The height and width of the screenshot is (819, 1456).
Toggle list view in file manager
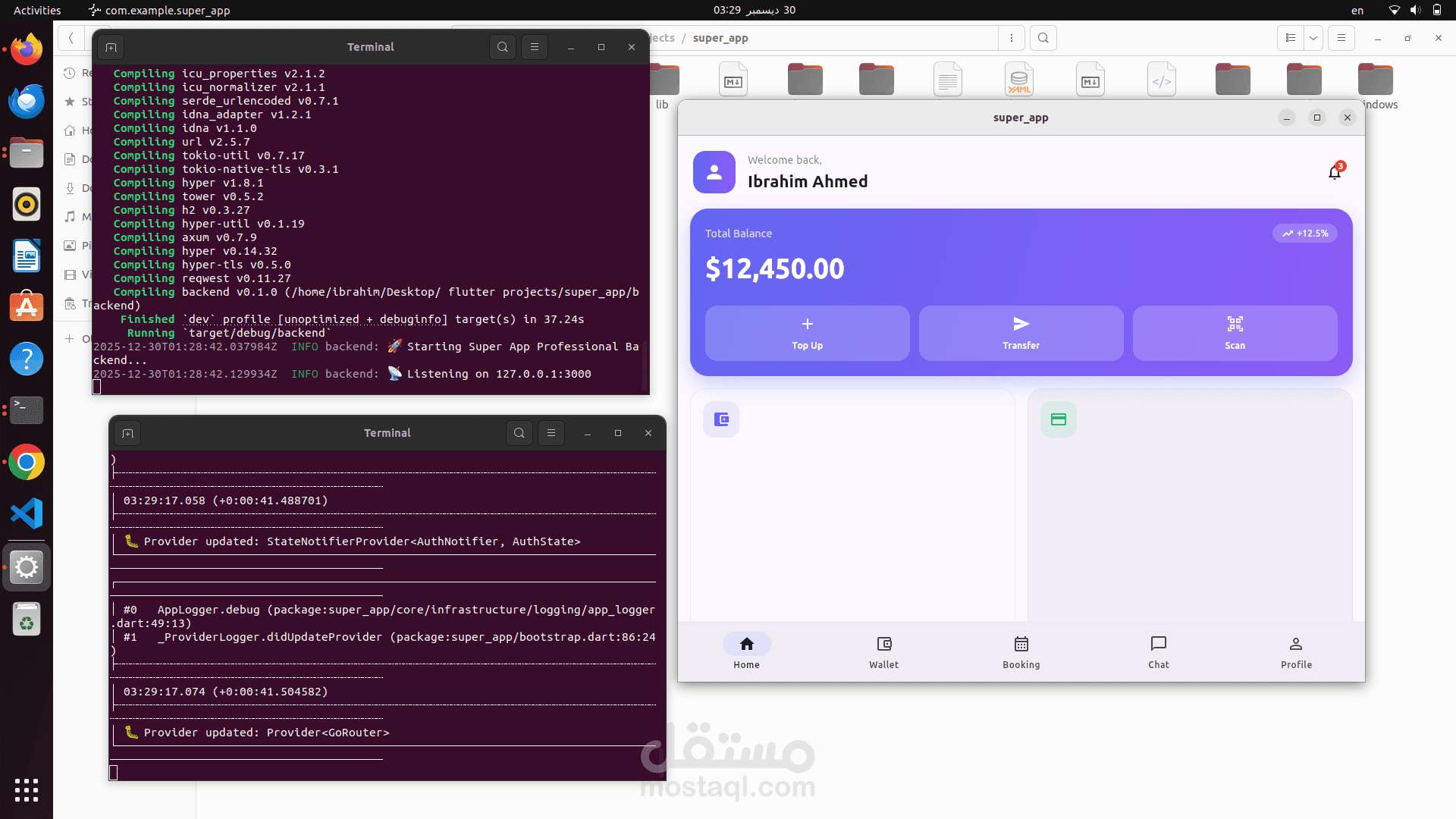pyautogui.click(x=1290, y=38)
